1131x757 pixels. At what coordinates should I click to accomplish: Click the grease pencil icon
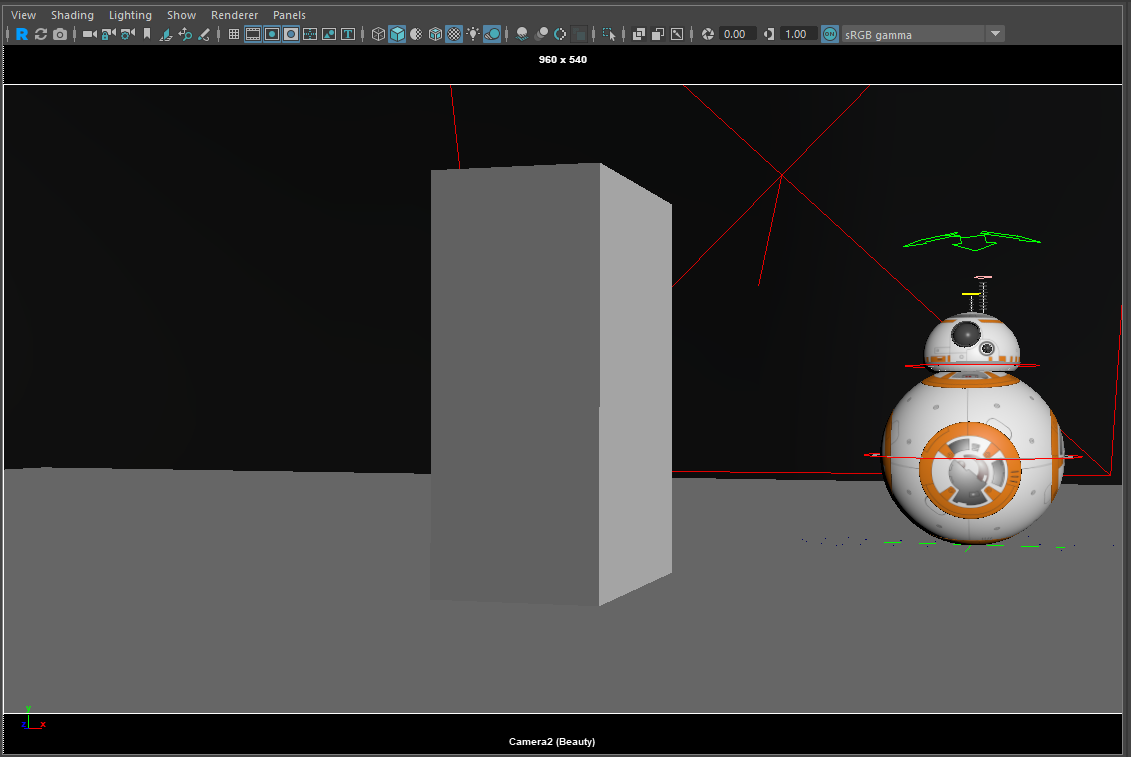(x=204, y=34)
